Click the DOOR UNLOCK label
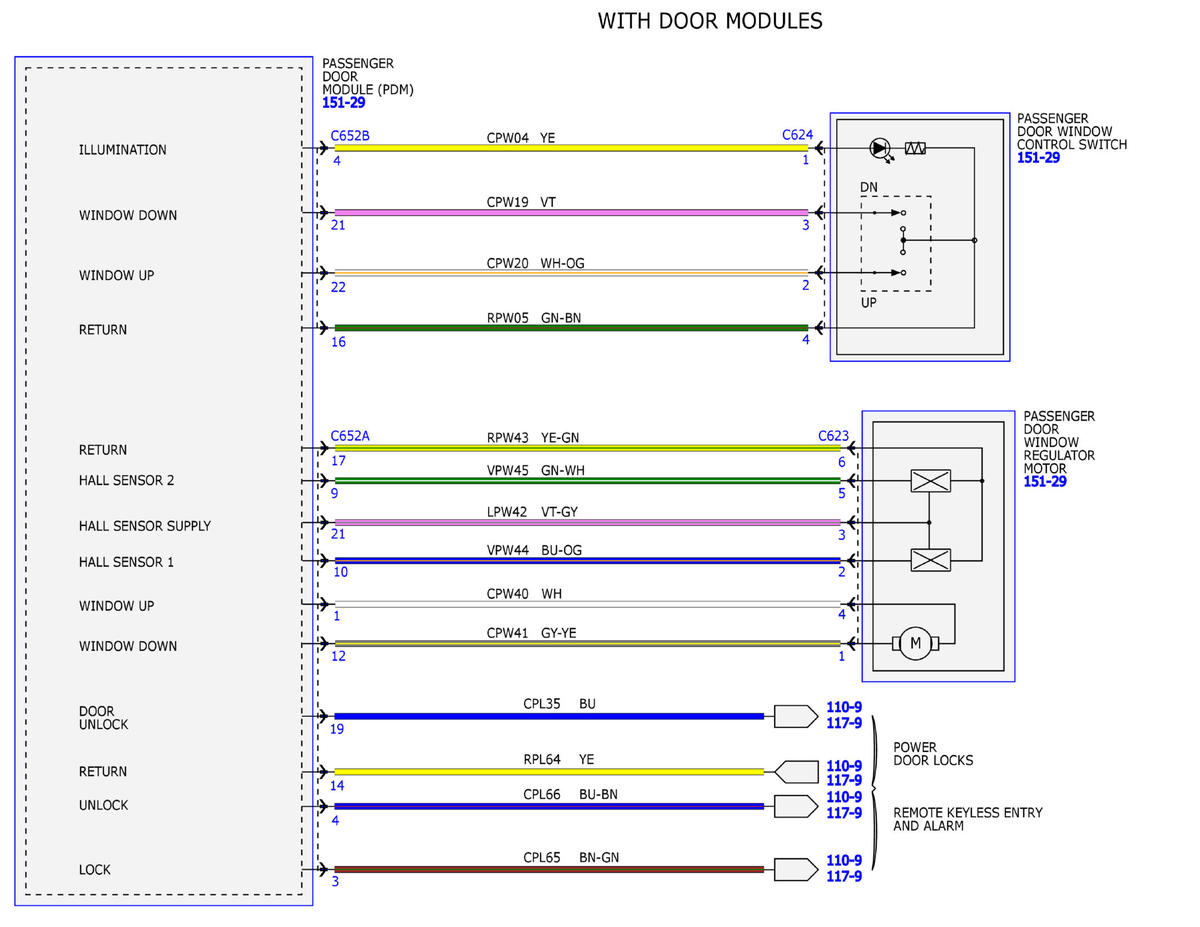The width and height of the screenshot is (1200, 927). (104, 718)
